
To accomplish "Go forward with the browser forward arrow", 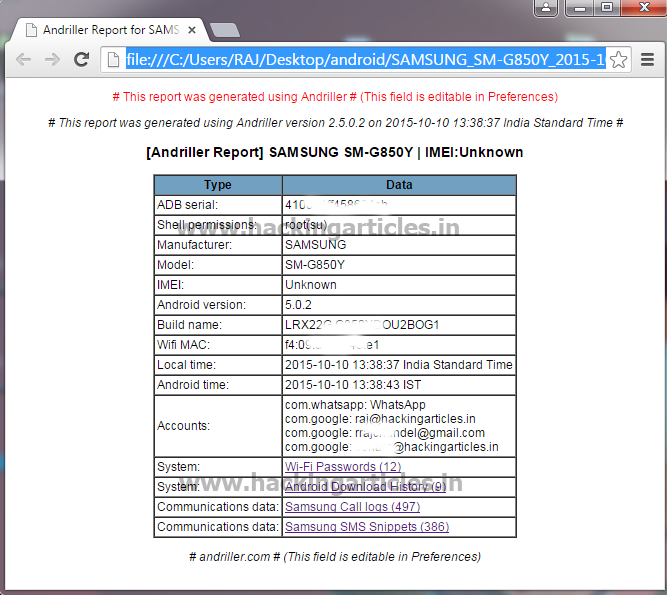I will point(52,60).
